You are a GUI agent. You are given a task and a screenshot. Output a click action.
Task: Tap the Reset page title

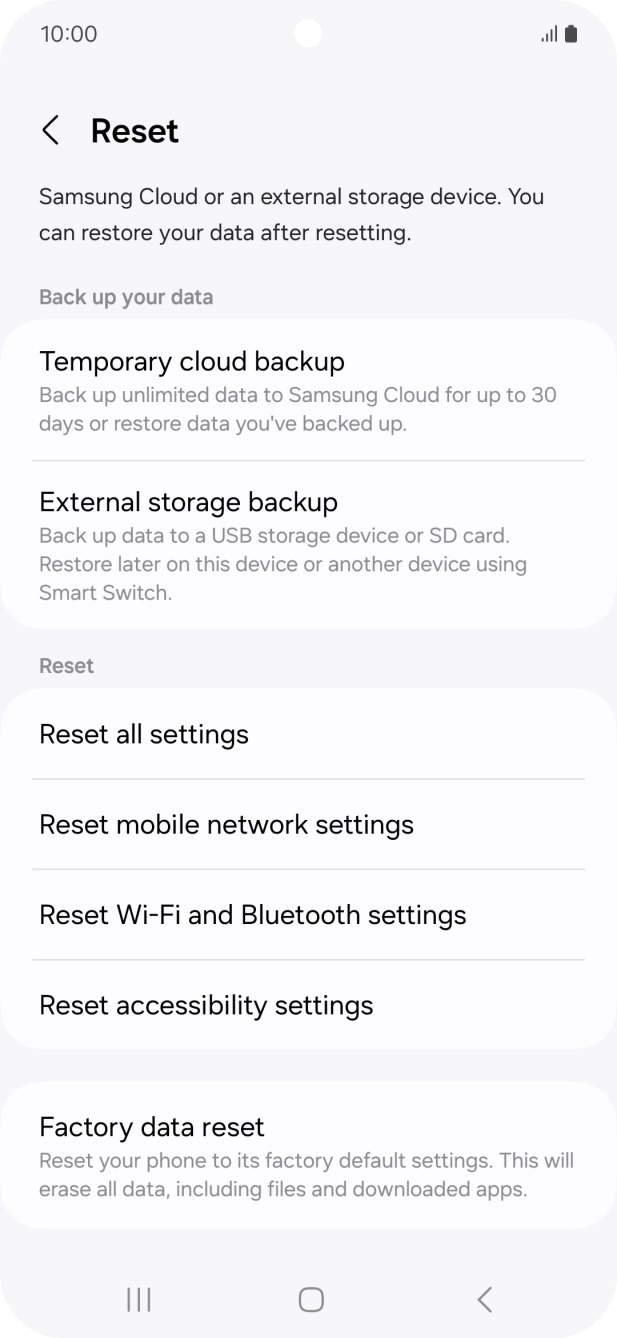[x=134, y=130]
